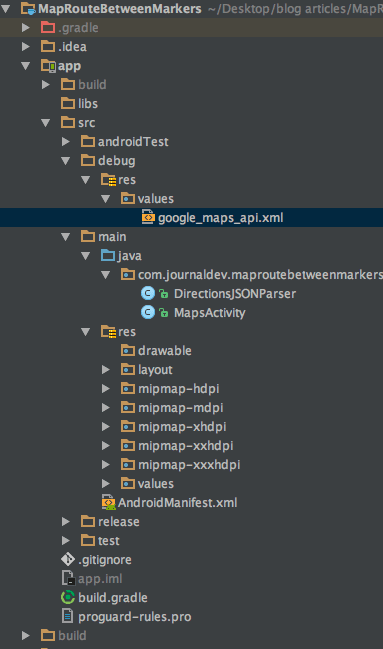Select the mipmap-xhdpi folder name
Image resolution: width=383 pixels, height=649 pixels.
(x=182, y=427)
